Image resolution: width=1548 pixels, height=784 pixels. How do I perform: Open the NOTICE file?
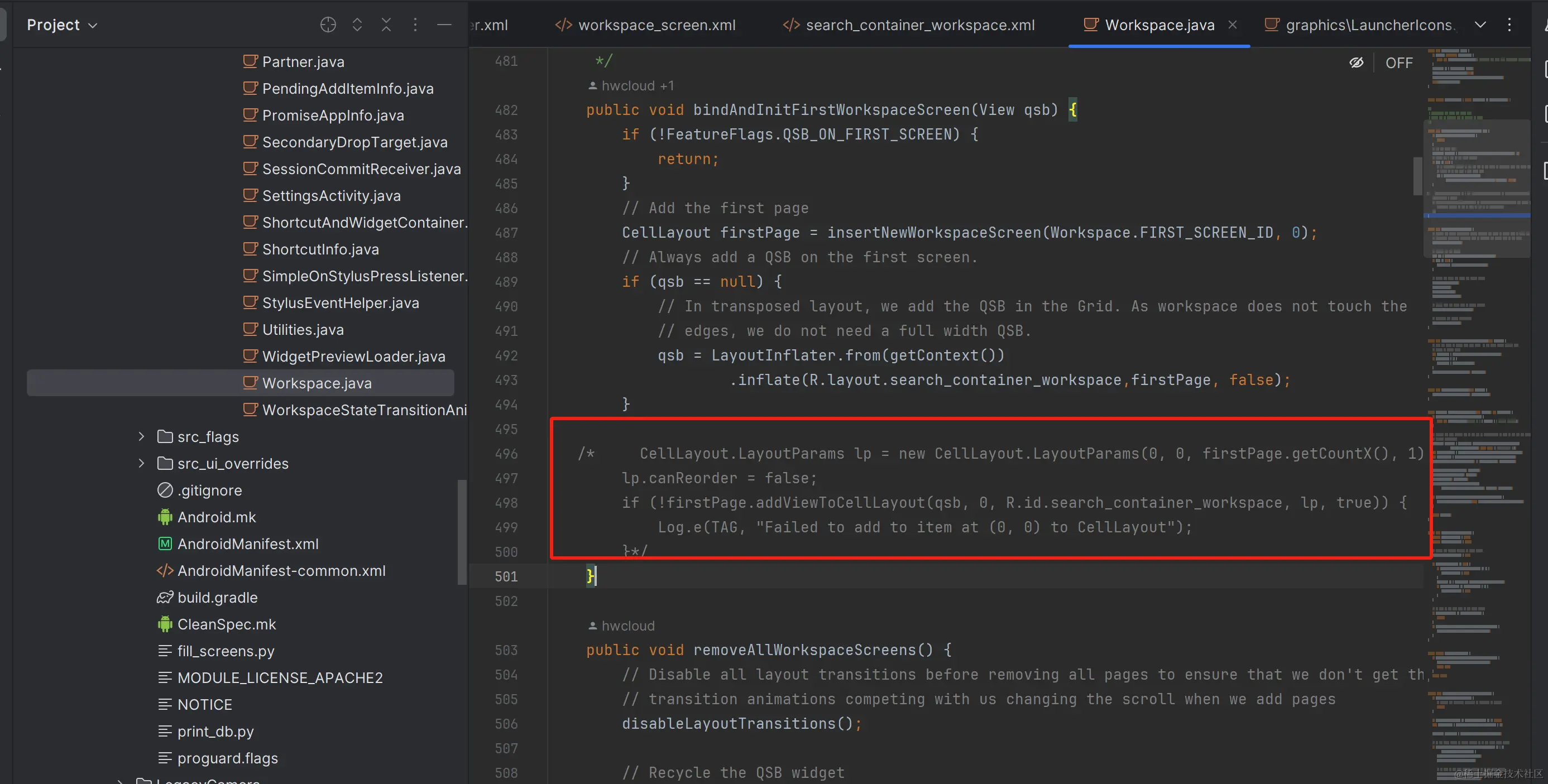(x=195, y=705)
